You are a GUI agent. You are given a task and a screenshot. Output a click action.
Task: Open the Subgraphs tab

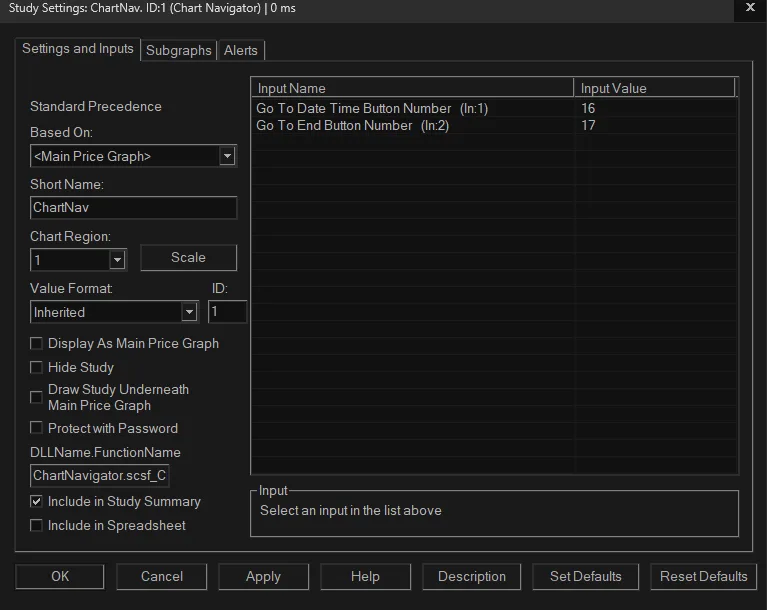coord(179,50)
